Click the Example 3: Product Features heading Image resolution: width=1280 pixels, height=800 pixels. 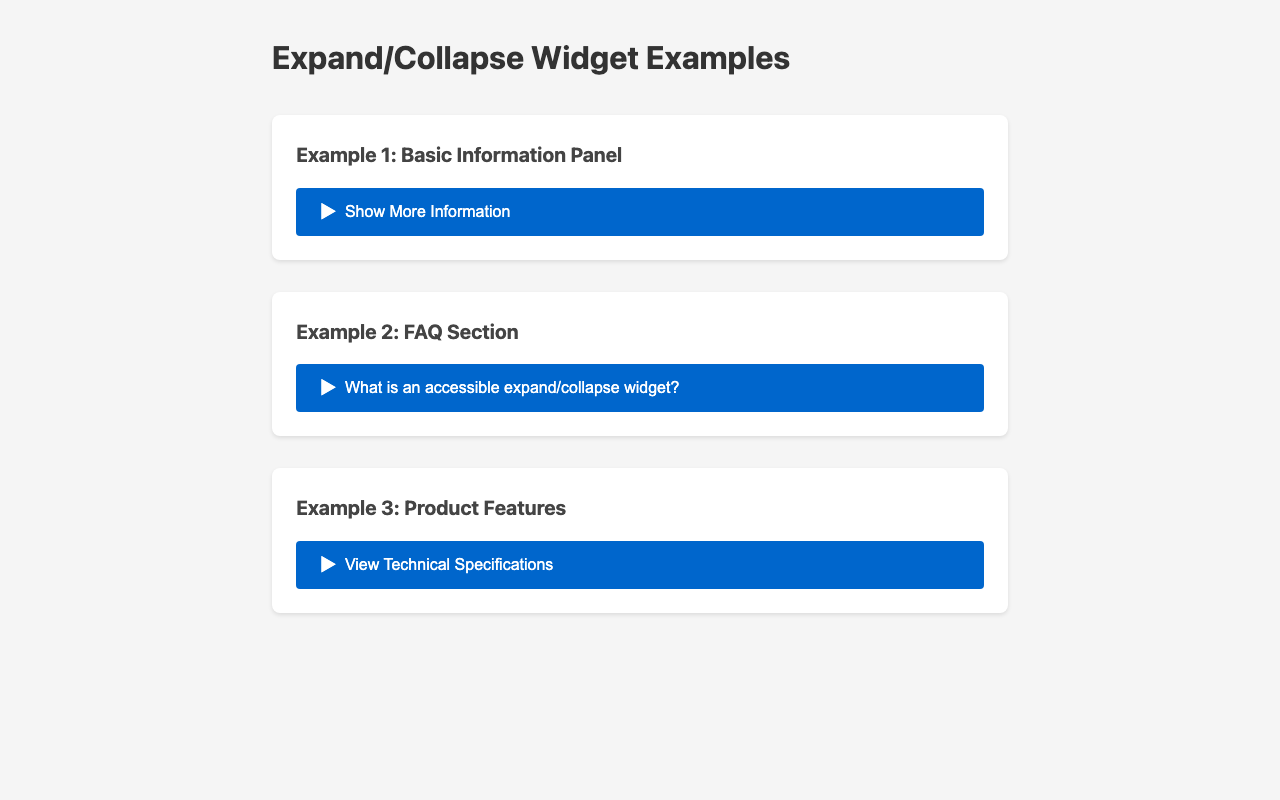click(431, 508)
